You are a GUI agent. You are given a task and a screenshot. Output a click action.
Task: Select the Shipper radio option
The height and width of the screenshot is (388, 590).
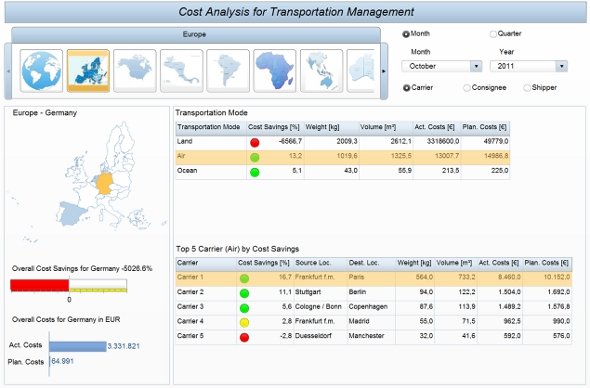pos(527,88)
